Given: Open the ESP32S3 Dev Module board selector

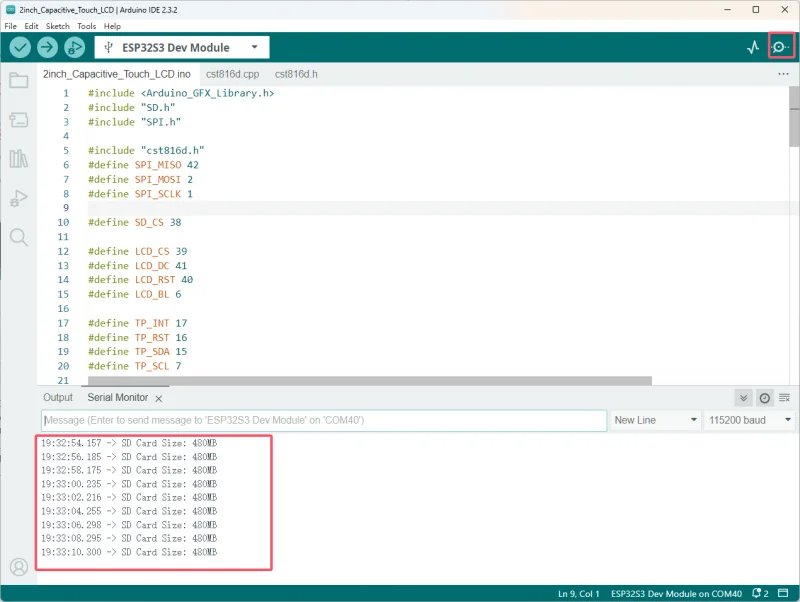Looking at the screenshot, I should pos(182,47).
